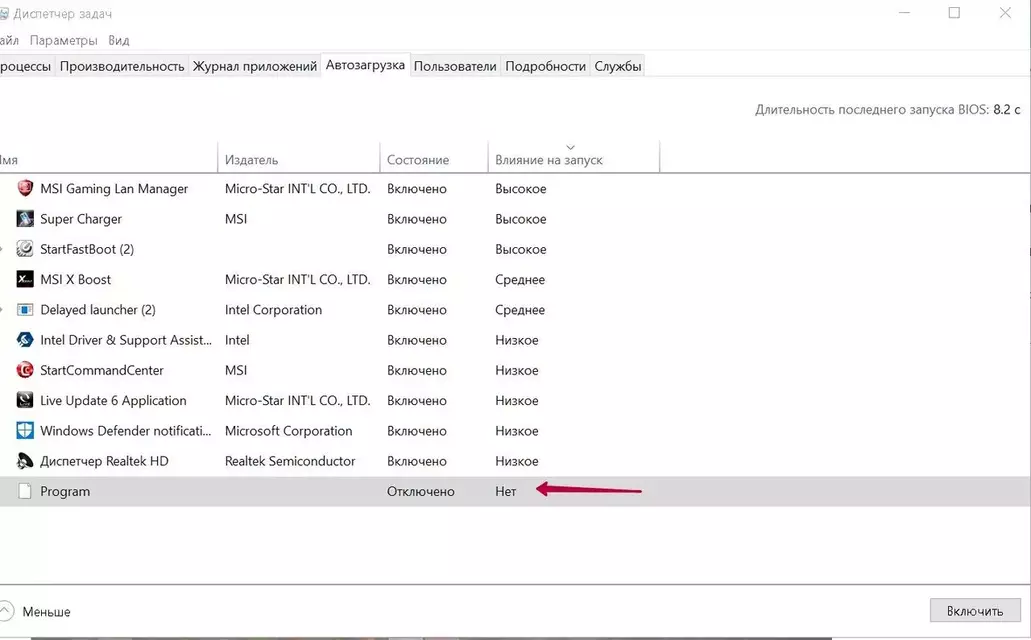Open the Параметры menu
The image size is (1031, 640).
64,40
